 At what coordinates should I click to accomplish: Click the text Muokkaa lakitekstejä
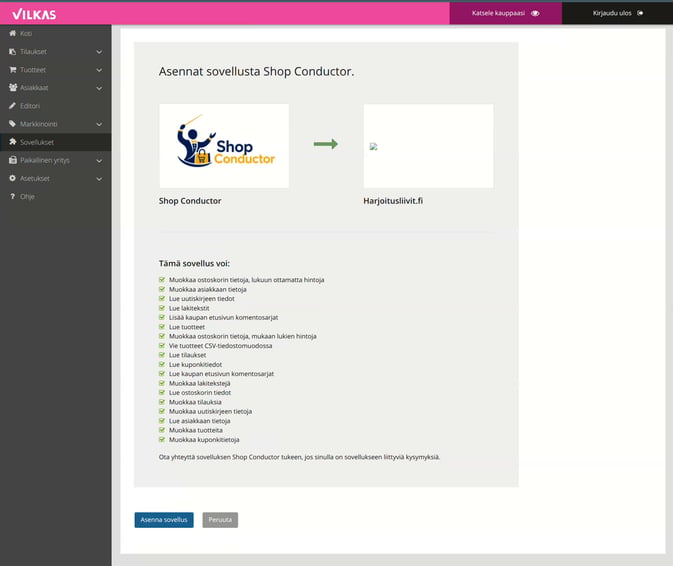pyautogui.click(x=200, y=383)
